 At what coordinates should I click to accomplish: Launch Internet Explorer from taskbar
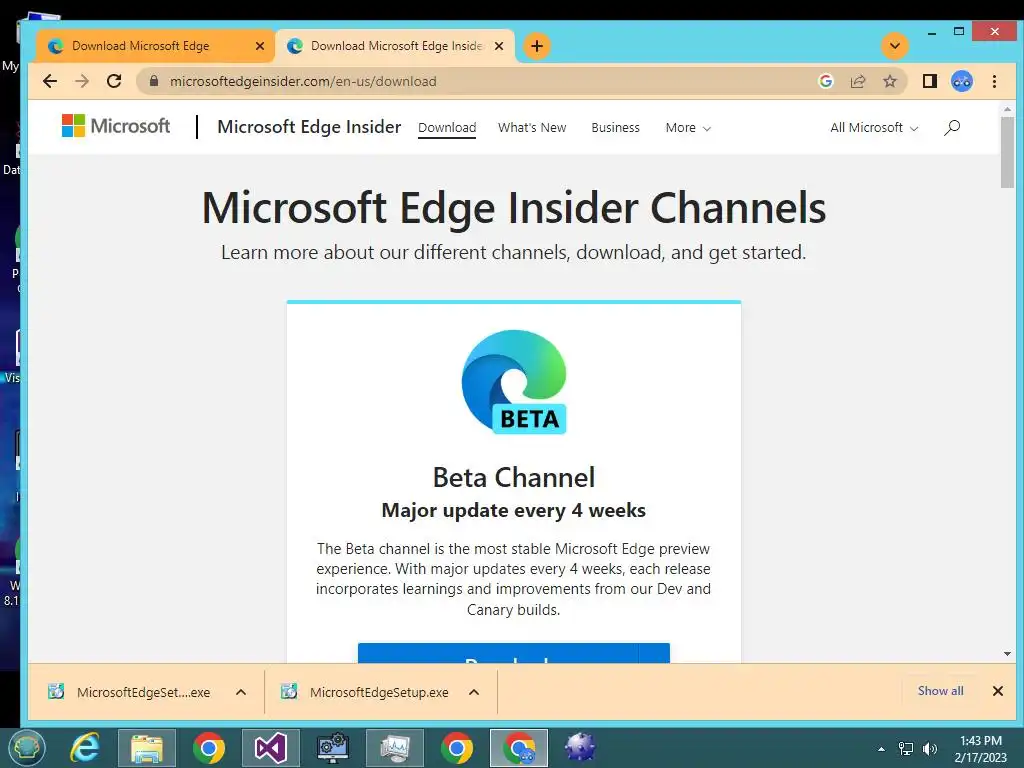85,748
